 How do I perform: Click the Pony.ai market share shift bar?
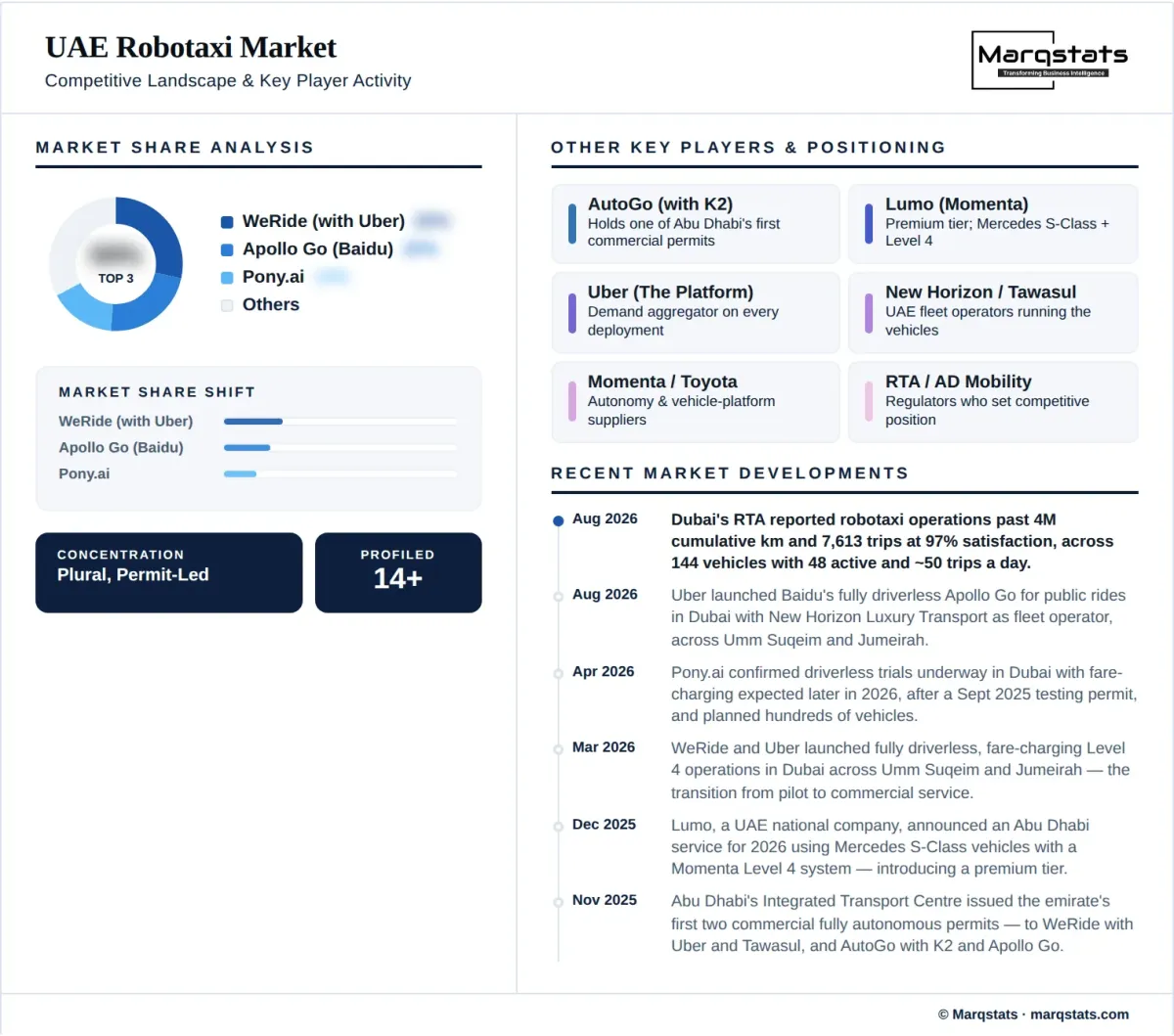click(x=340, y=474)
